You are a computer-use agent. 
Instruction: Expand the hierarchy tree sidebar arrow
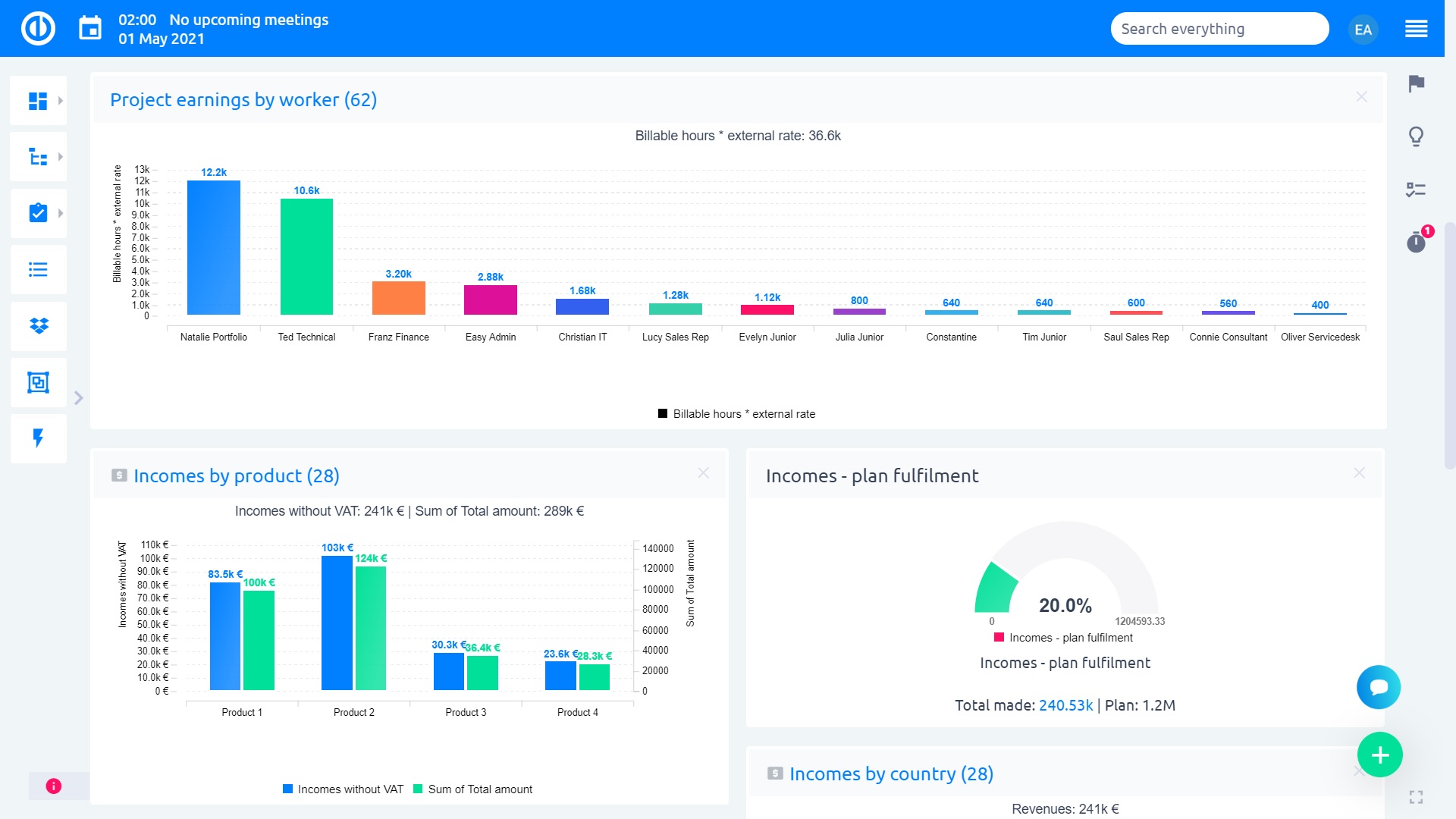pyautogui.click(x=61, y=156)
